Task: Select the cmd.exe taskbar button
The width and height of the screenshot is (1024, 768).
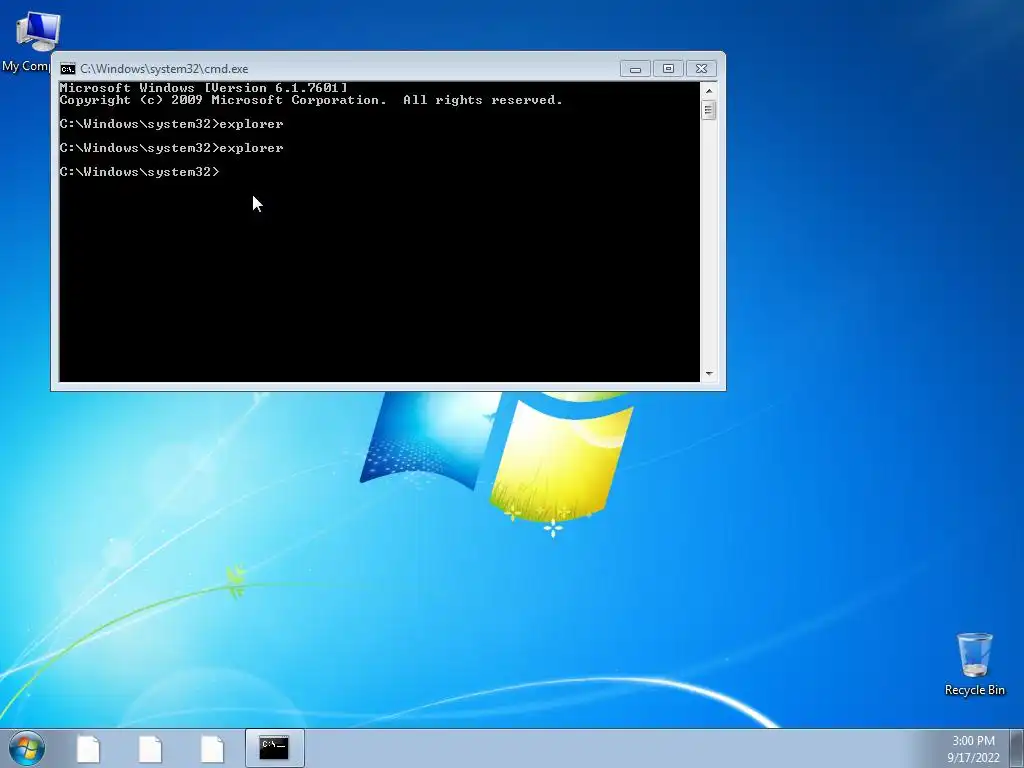Action: coord(274,748)
